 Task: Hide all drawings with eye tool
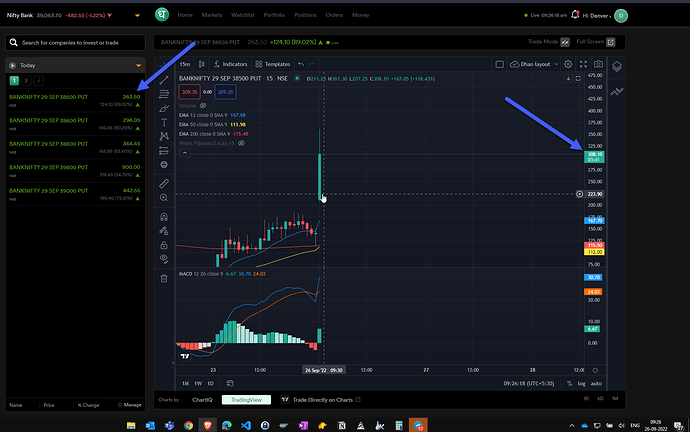[164, 259]
